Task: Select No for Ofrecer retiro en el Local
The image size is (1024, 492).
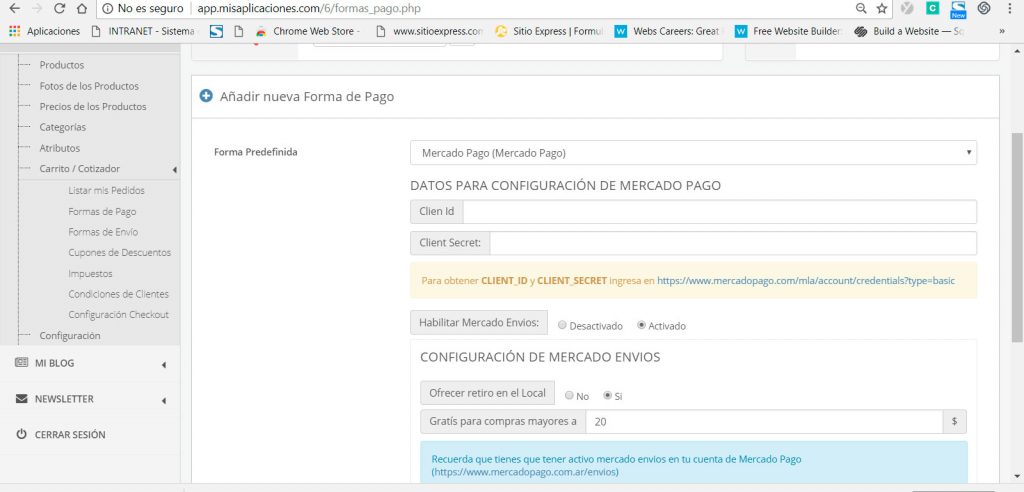Action: pyautogui.click(x=569, y=396)
